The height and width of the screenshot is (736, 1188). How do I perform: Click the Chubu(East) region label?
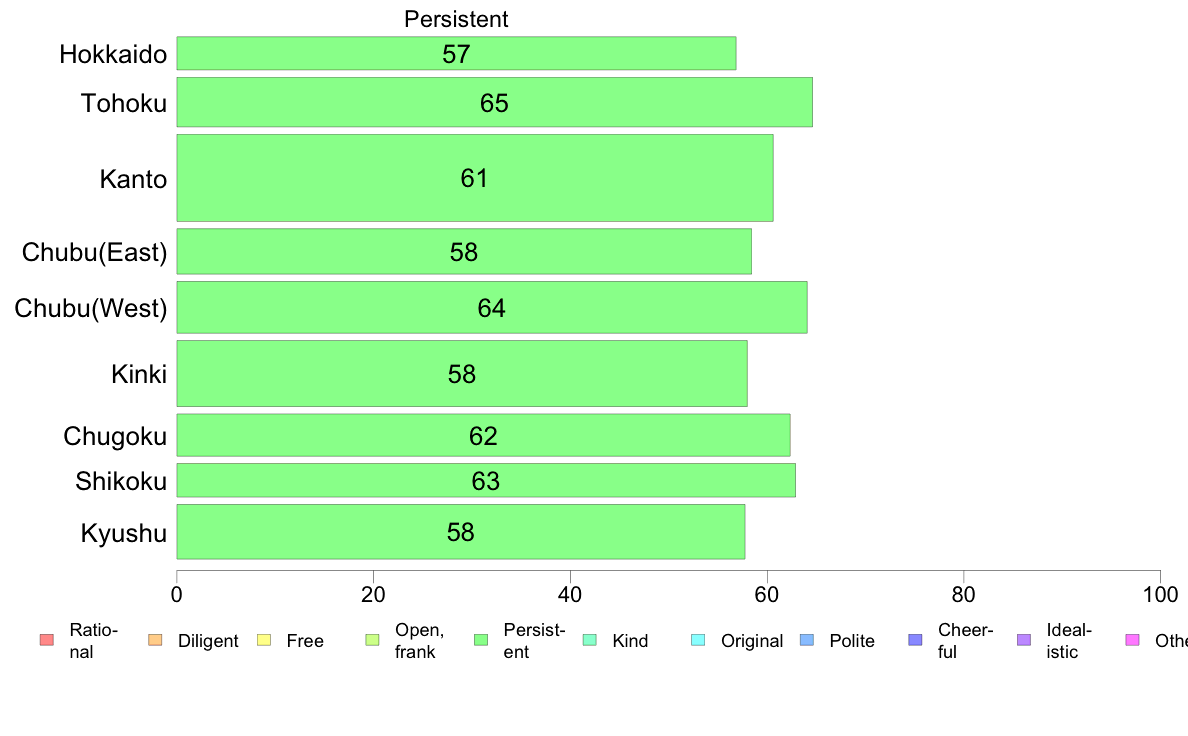coord(94,252)
